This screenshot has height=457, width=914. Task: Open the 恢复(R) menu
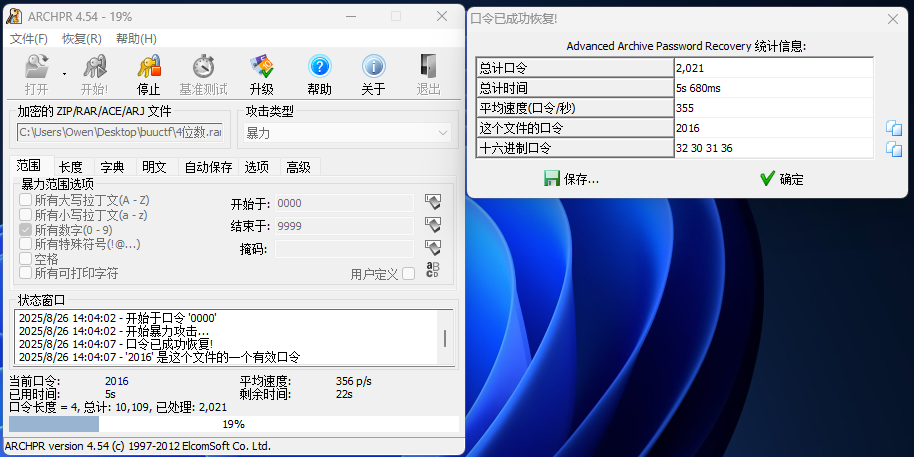click(x=82, y=38)
